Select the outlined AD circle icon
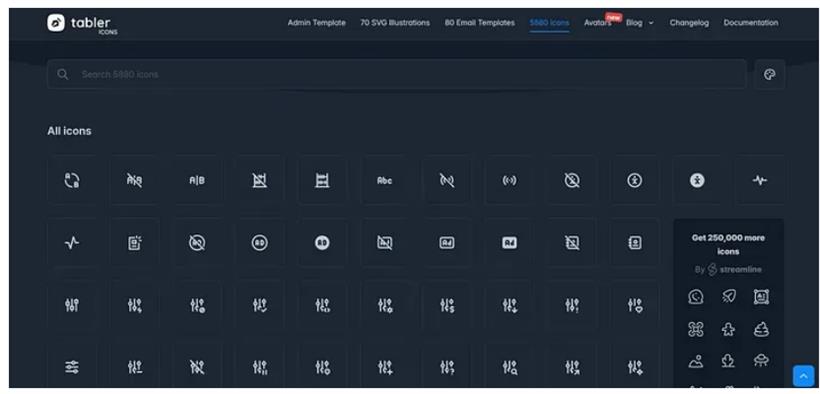The height and width of the screenshot is (394, 820). tap(259, 242)
